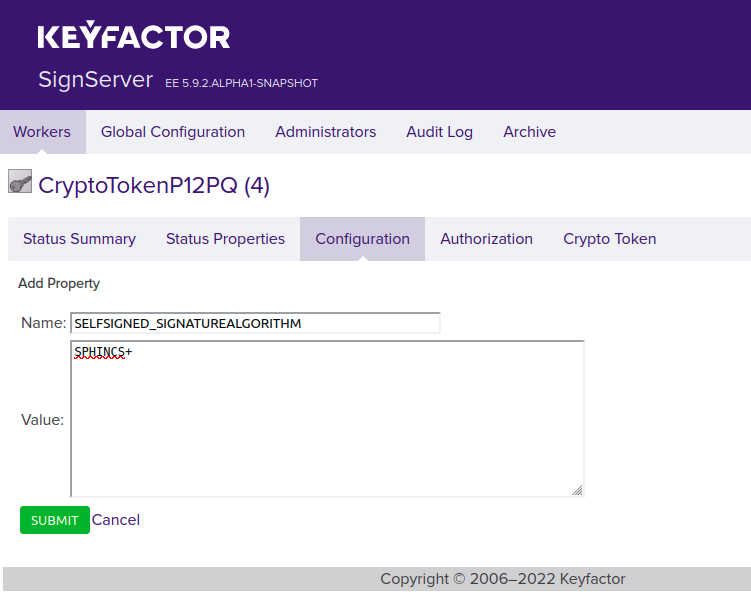Click the Keyfactor logo in the header
This screenshot has height=597, width=751.
click(x=134, y=38)
